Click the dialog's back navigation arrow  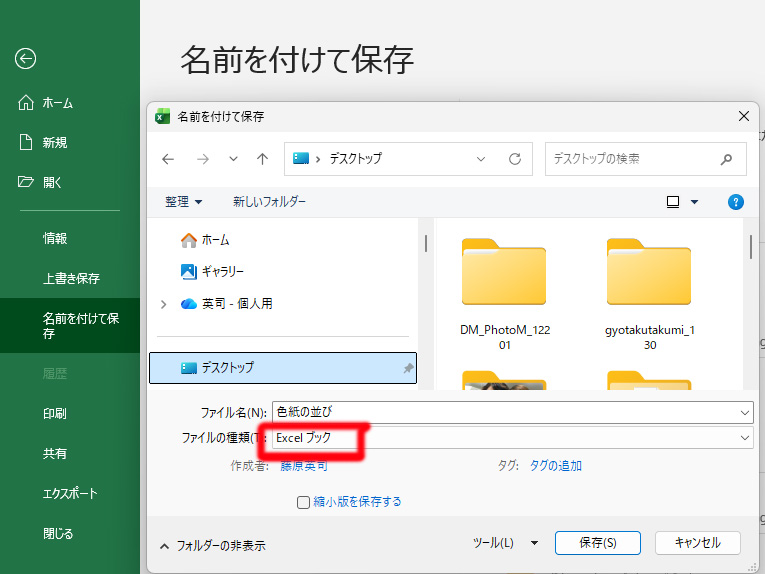[168, 159]
